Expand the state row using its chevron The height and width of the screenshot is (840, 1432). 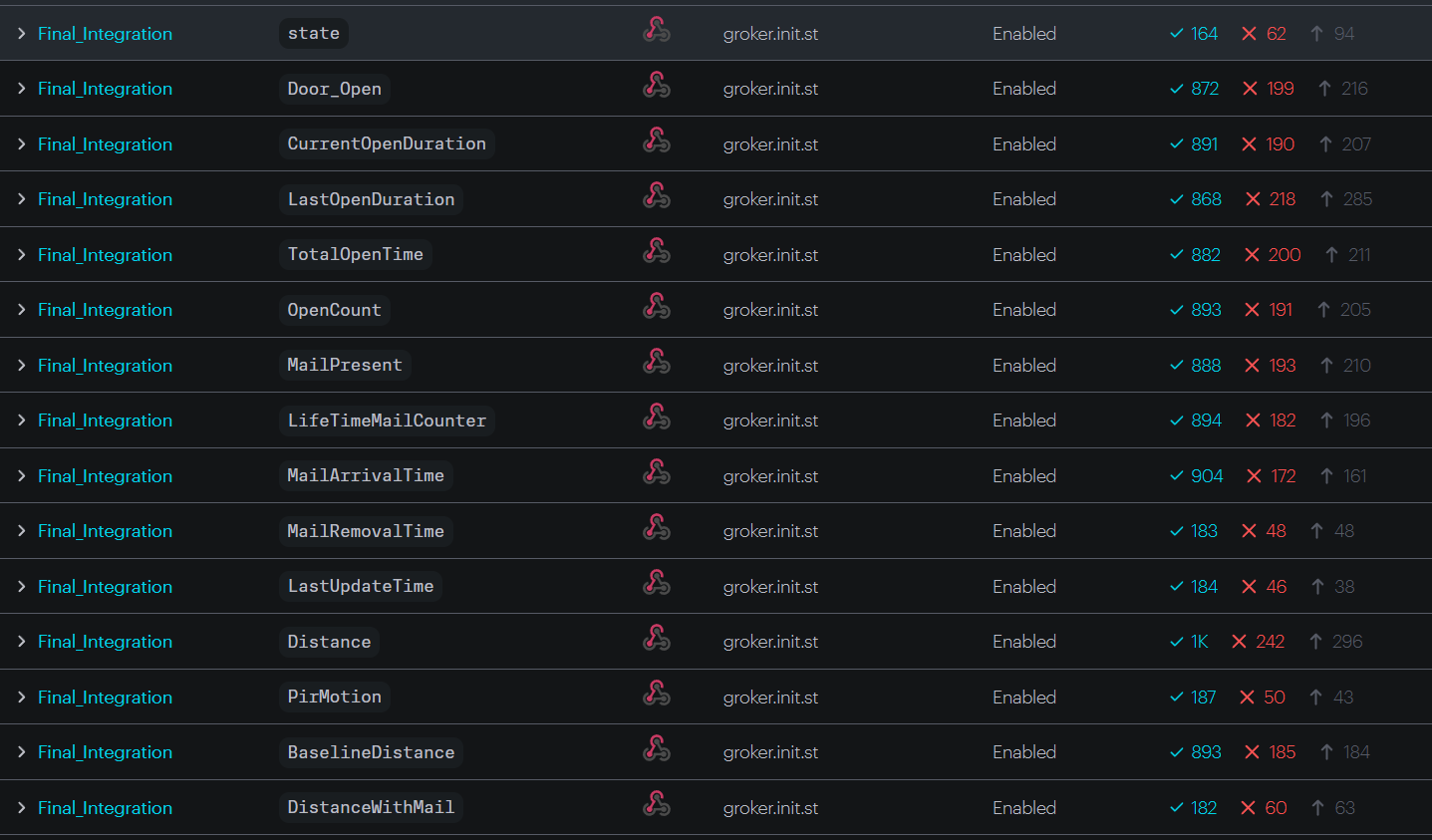[x=21, y=33]
